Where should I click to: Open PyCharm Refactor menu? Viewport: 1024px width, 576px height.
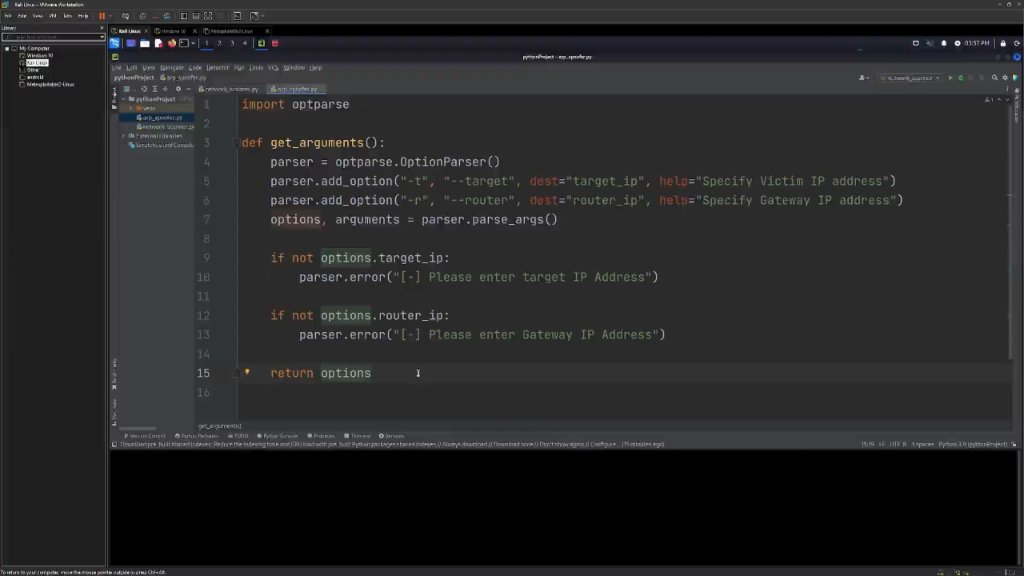(217, 67)
